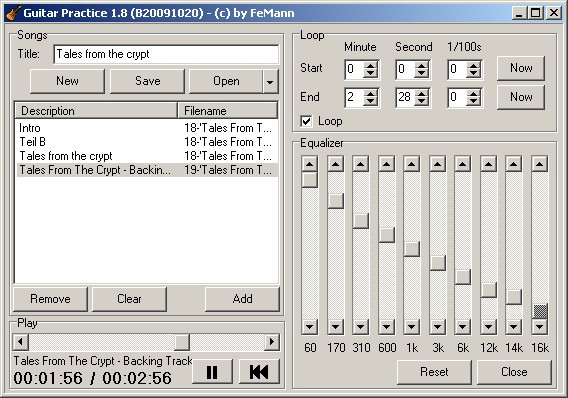The height and width of the screenshot is (398, 568).
Task: Click the skip-to-start rewind button
Action: (259, 371)
